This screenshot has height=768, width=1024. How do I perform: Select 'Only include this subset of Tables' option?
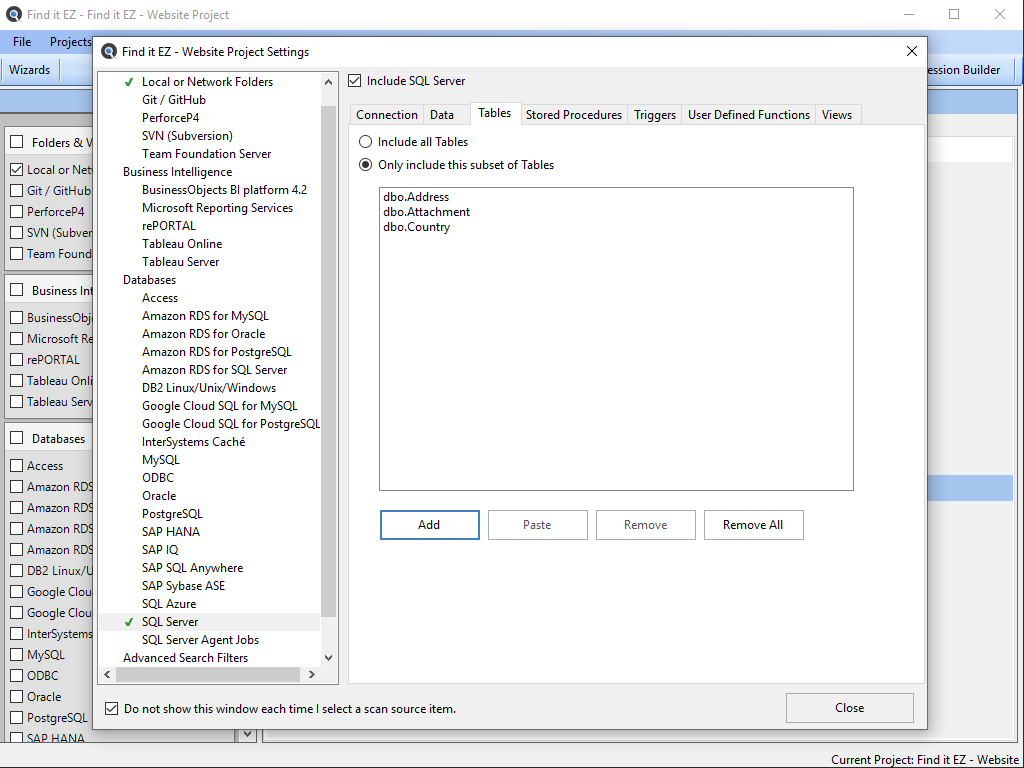[366, 165]
